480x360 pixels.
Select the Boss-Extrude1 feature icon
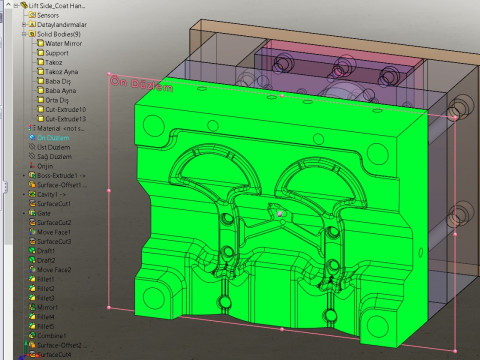click(32, 175)
